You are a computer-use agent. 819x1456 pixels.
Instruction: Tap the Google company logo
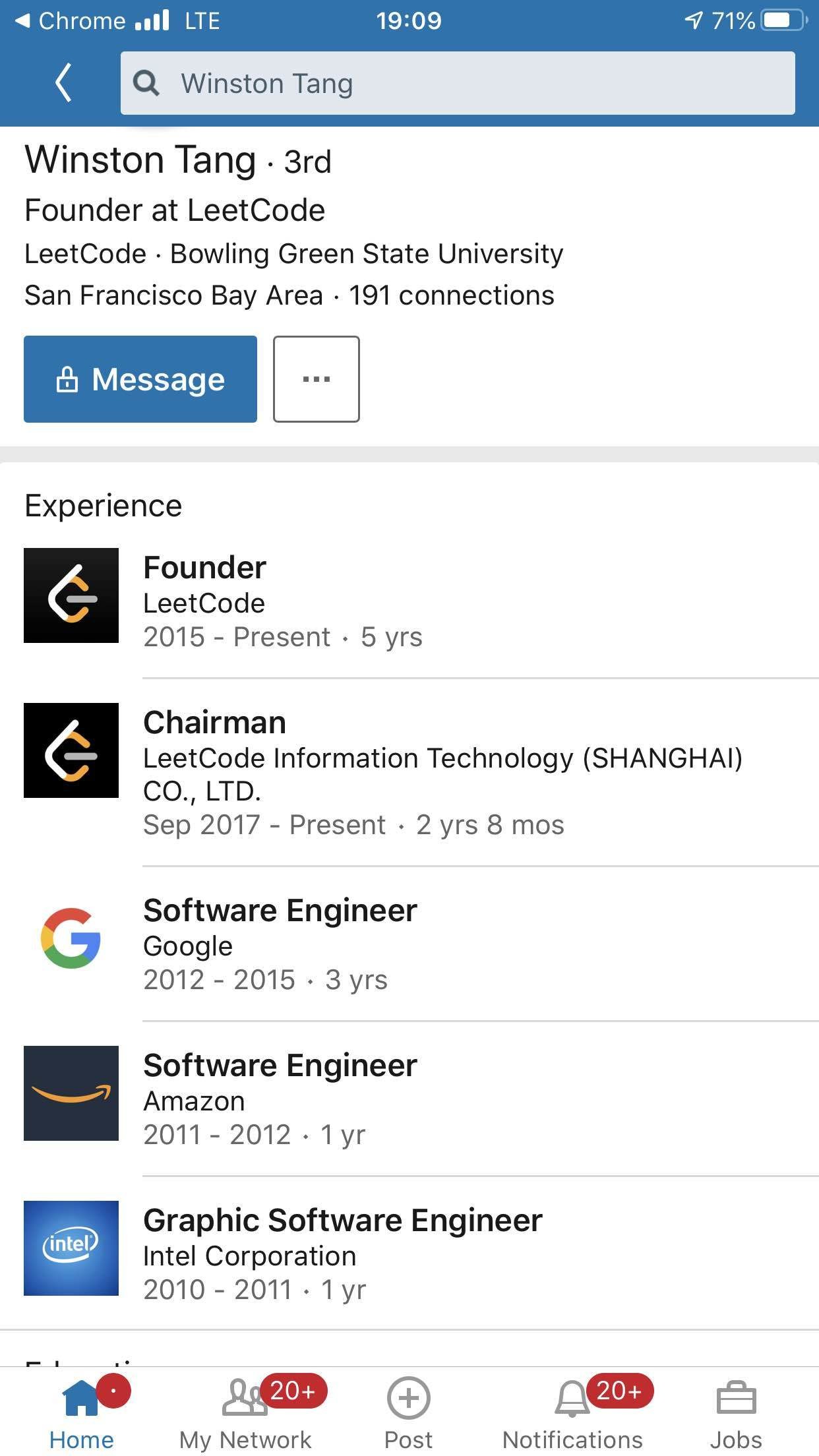pyautogui.click(x=71, y=938)
